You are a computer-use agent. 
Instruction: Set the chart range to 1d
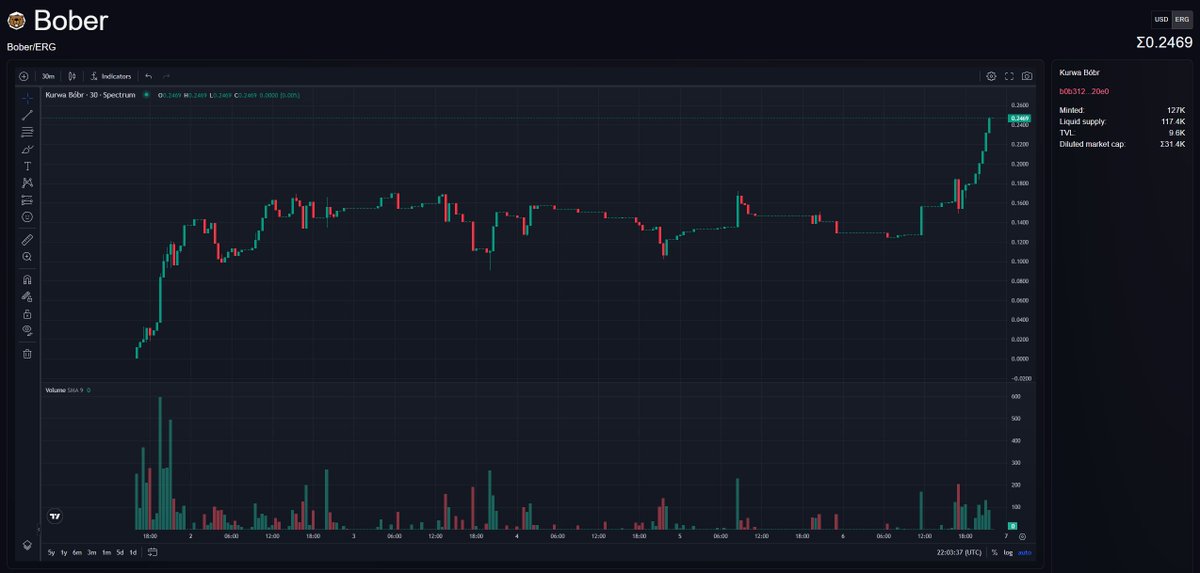(x=133, y=552)
